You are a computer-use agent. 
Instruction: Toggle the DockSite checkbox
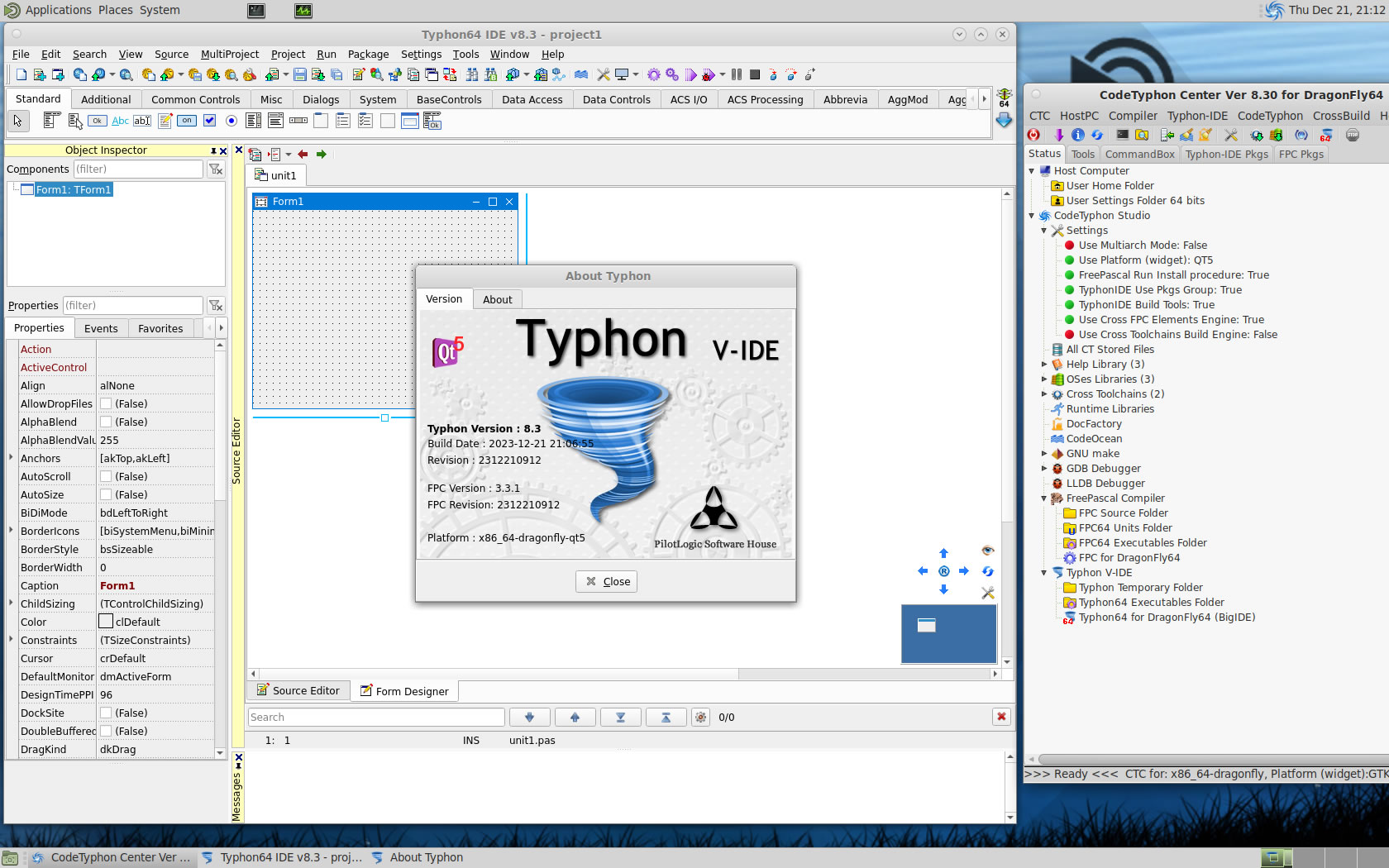click(x=106, y=713)
